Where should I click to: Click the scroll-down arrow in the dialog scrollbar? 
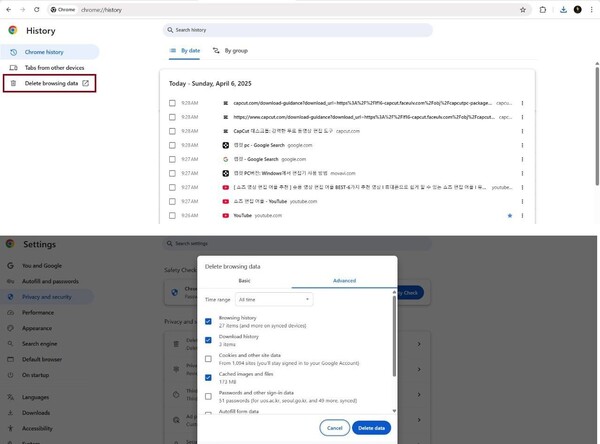click(x=394, y=410)
